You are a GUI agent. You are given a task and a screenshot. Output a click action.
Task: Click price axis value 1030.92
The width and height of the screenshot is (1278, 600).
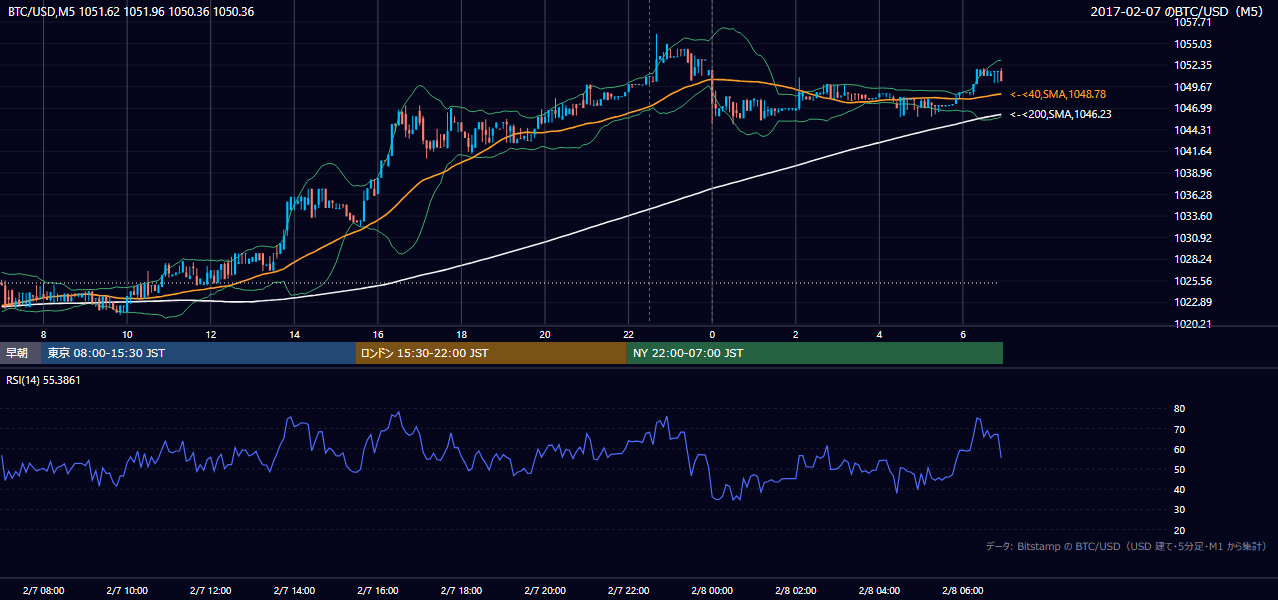coord(1194,238)
